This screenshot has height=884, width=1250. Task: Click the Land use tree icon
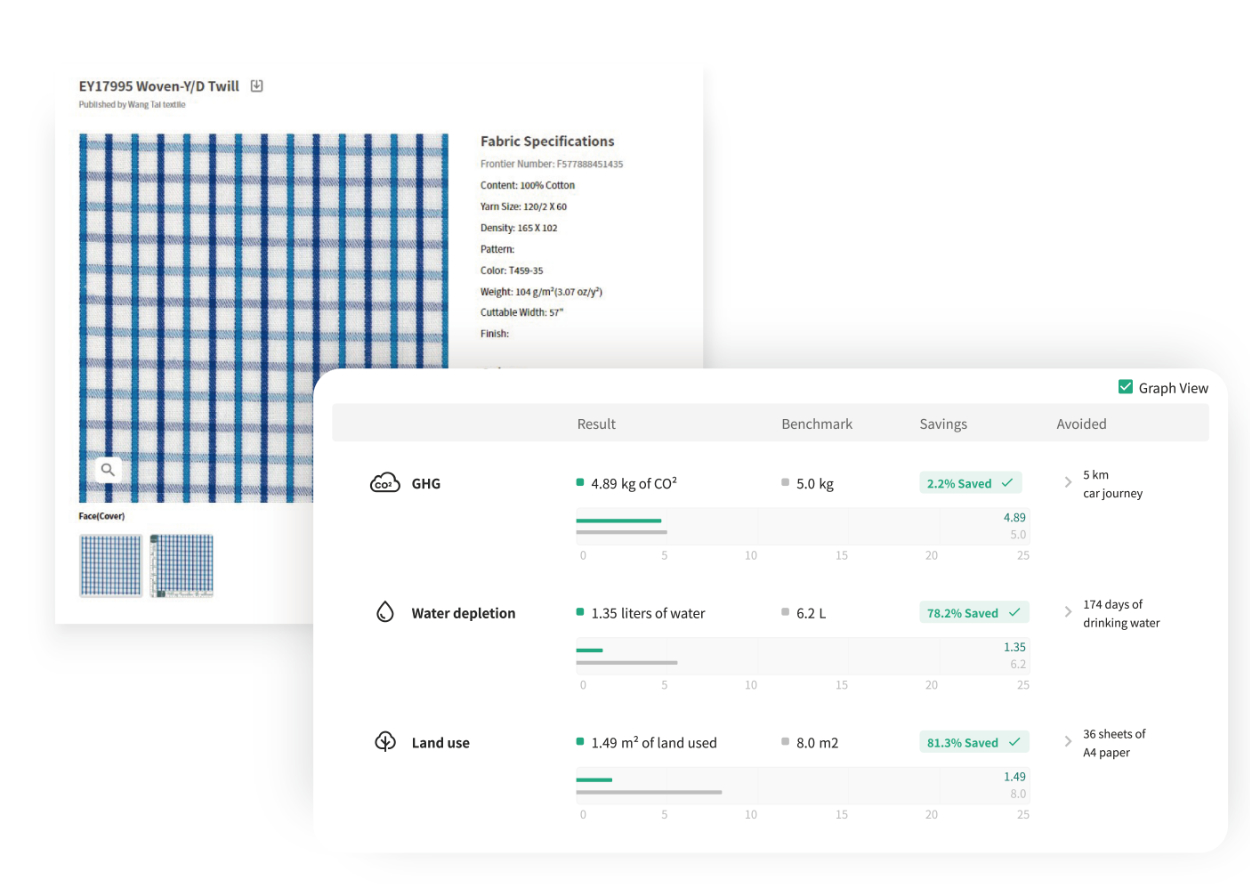[385, 742]
